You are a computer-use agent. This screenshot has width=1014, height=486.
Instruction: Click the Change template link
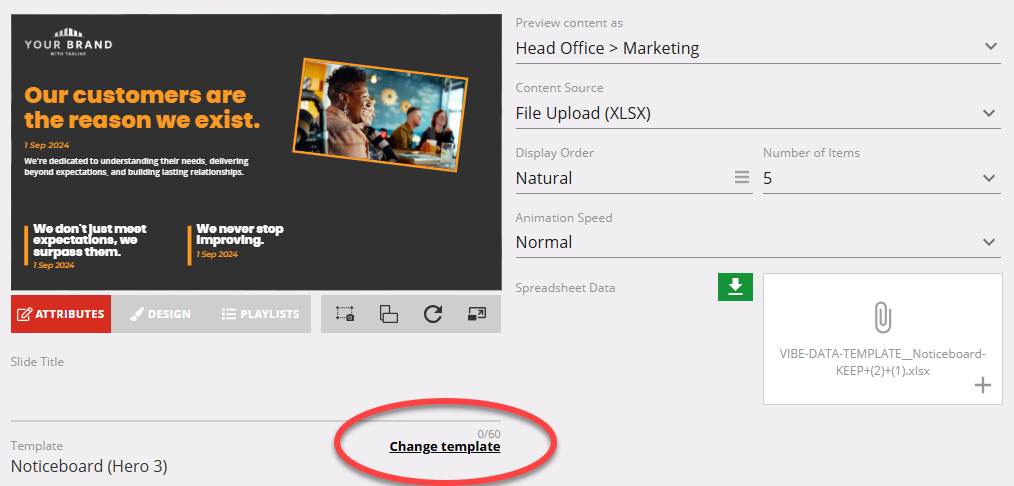pyautogui.click(x=445, y=447)
